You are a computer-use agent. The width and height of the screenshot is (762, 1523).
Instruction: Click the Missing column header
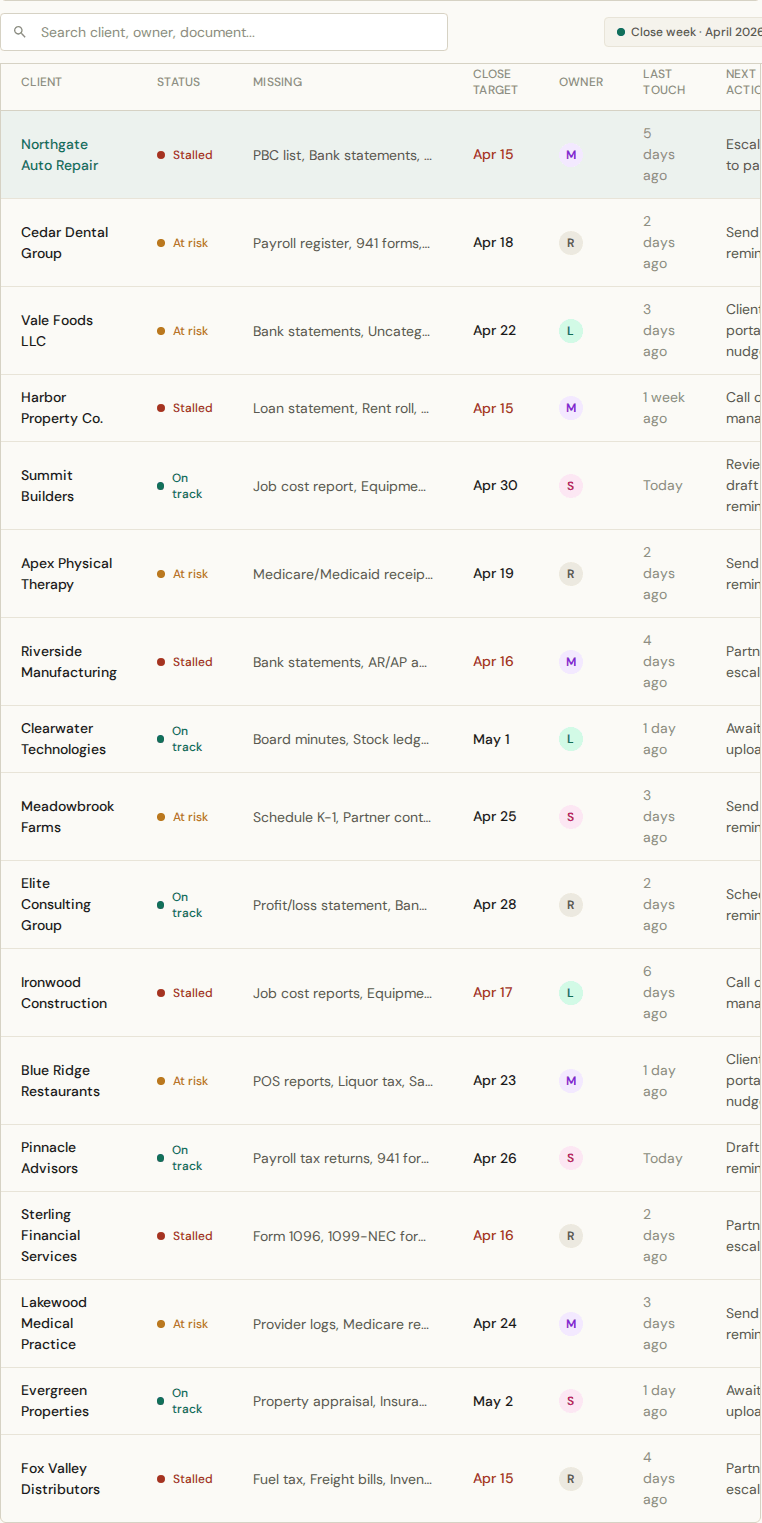click(x=277, y=82)
